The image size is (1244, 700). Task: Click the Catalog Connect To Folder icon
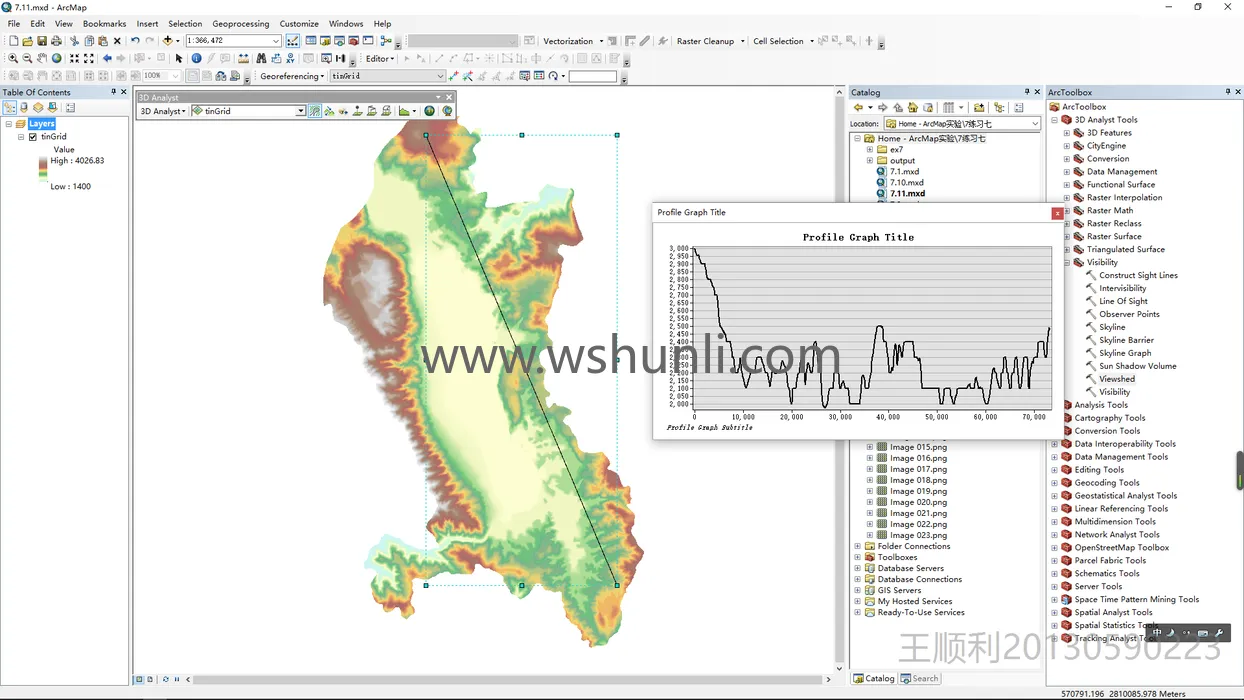click(x=979, y=107)
